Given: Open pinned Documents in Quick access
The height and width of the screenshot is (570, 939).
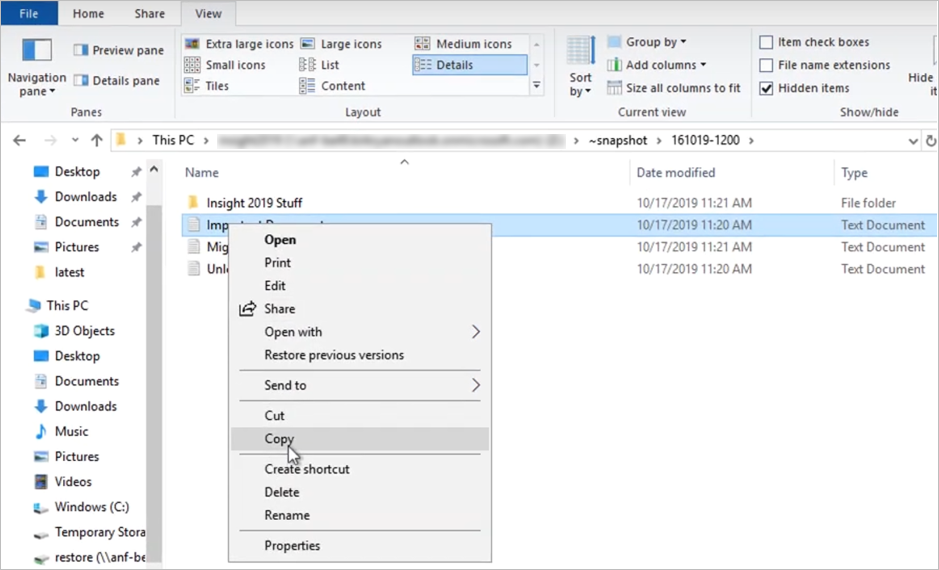Looking at the screenshot, I should coord(87,222).
